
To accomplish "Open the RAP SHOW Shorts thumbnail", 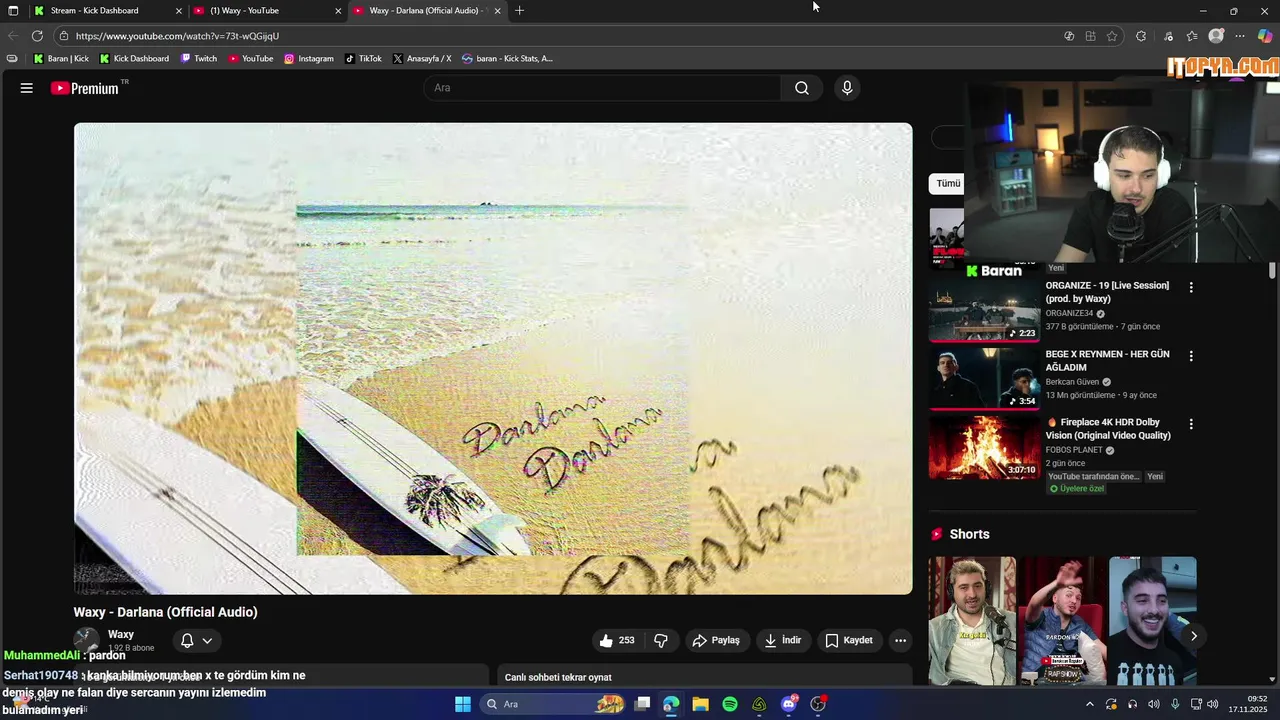I will [1062, 621].
